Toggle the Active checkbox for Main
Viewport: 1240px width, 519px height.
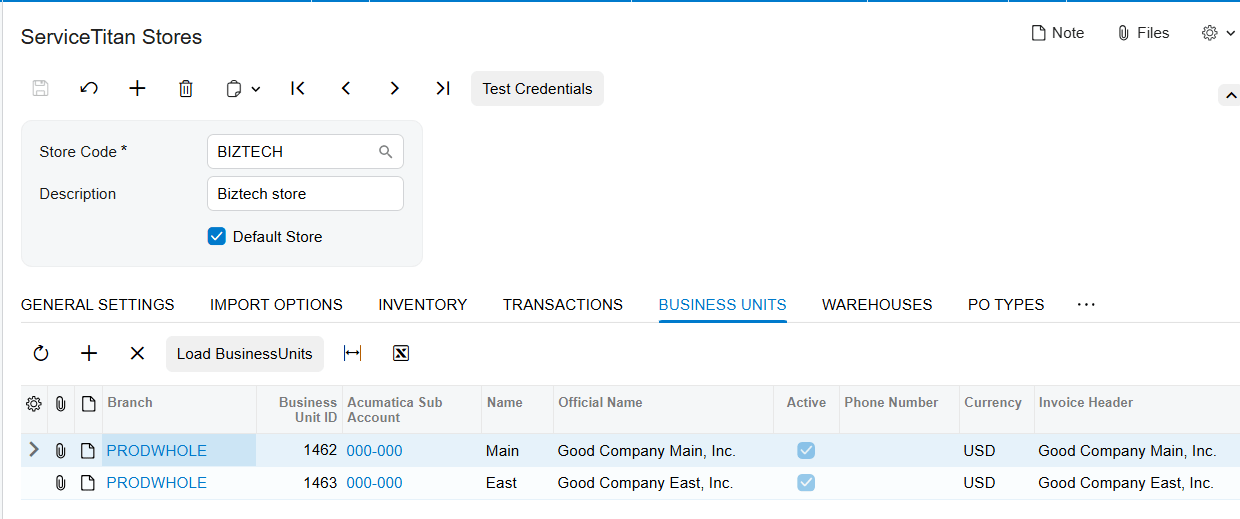pyautogui.click(x=806, y=451)
